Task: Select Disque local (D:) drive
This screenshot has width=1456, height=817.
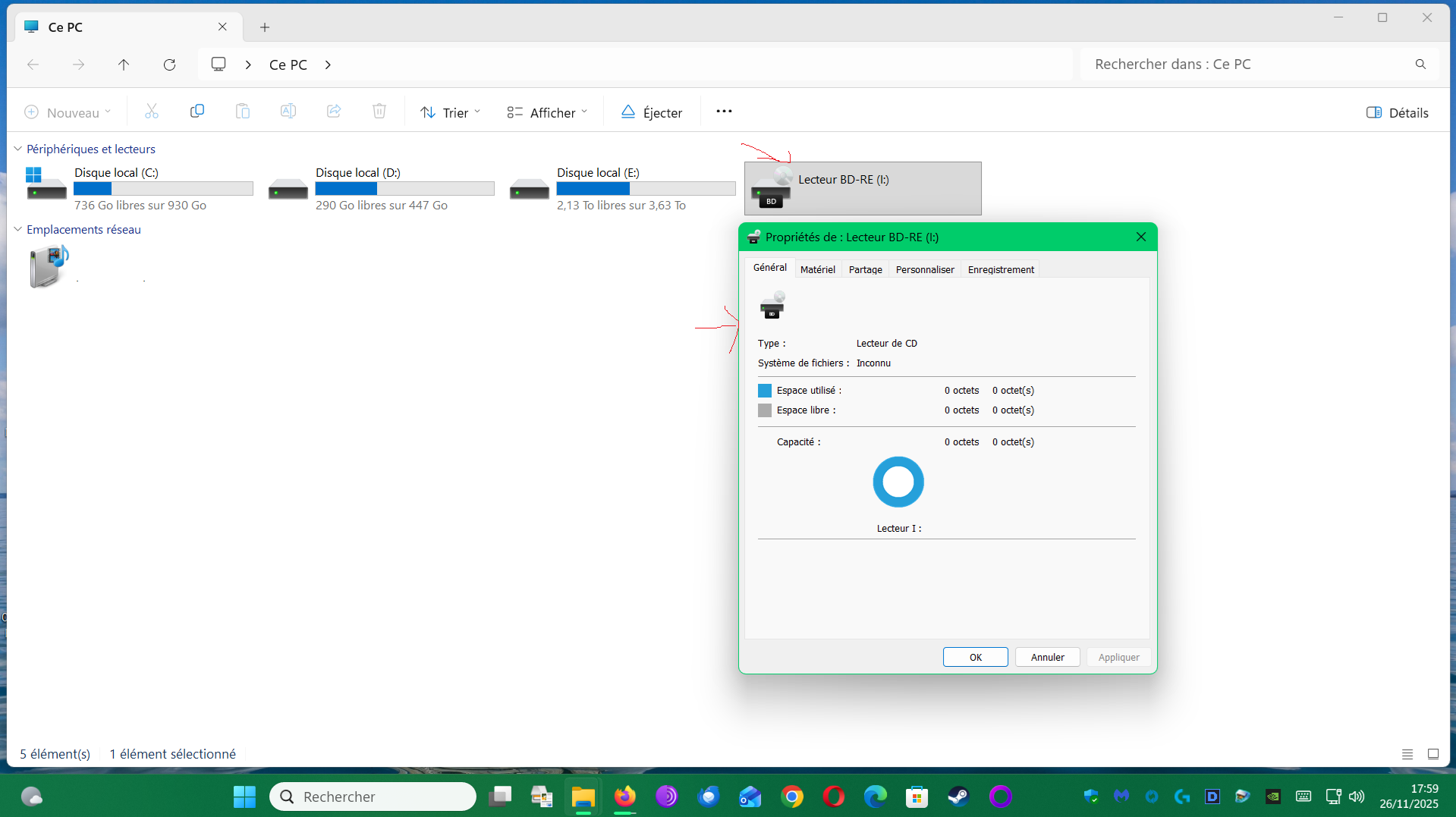Action: [x=381, y=188]
